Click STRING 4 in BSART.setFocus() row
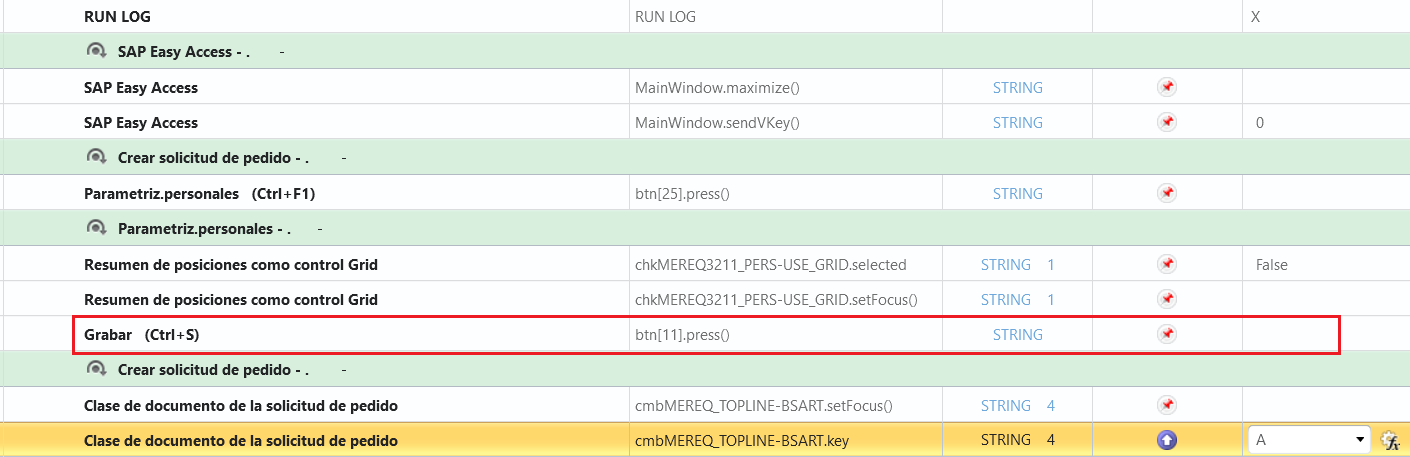This screenshot has height=457, width=1410. pos(1018,406)
